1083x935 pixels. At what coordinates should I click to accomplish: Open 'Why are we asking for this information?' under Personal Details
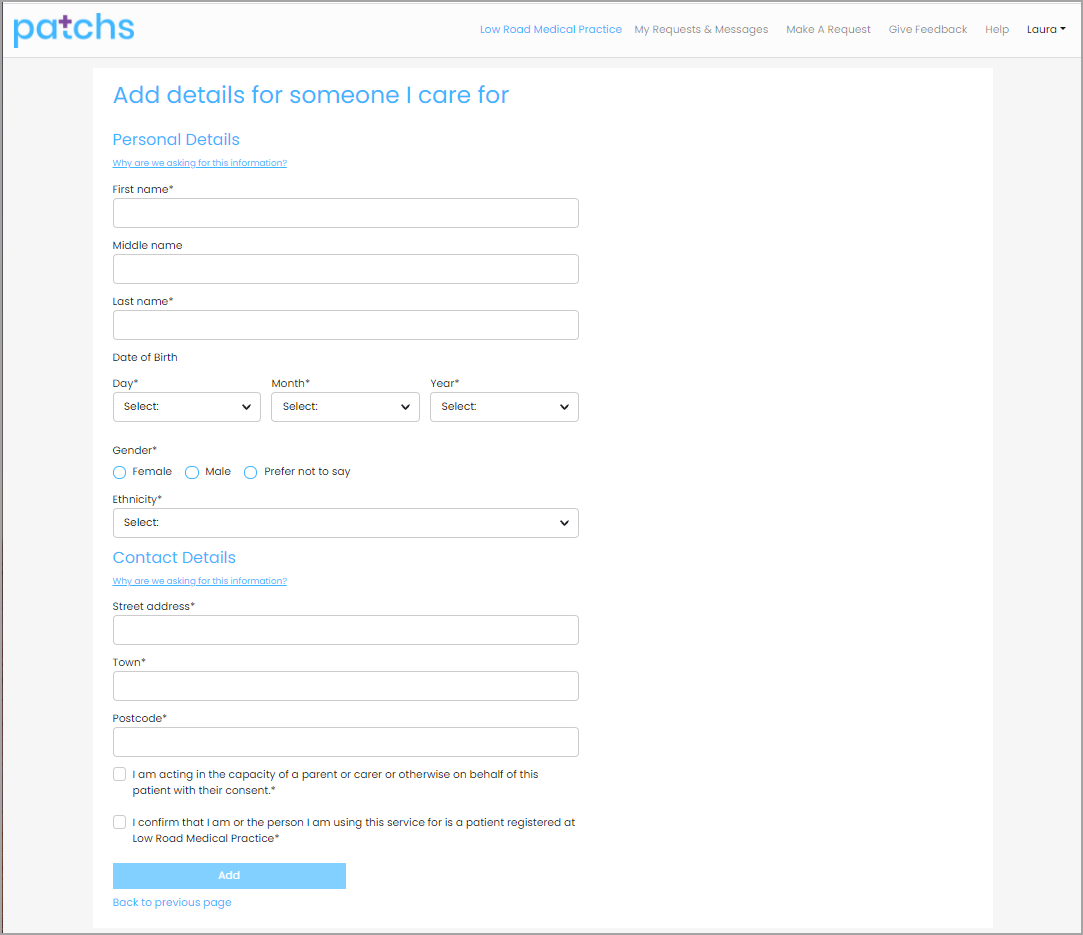[x=199, y=162]
